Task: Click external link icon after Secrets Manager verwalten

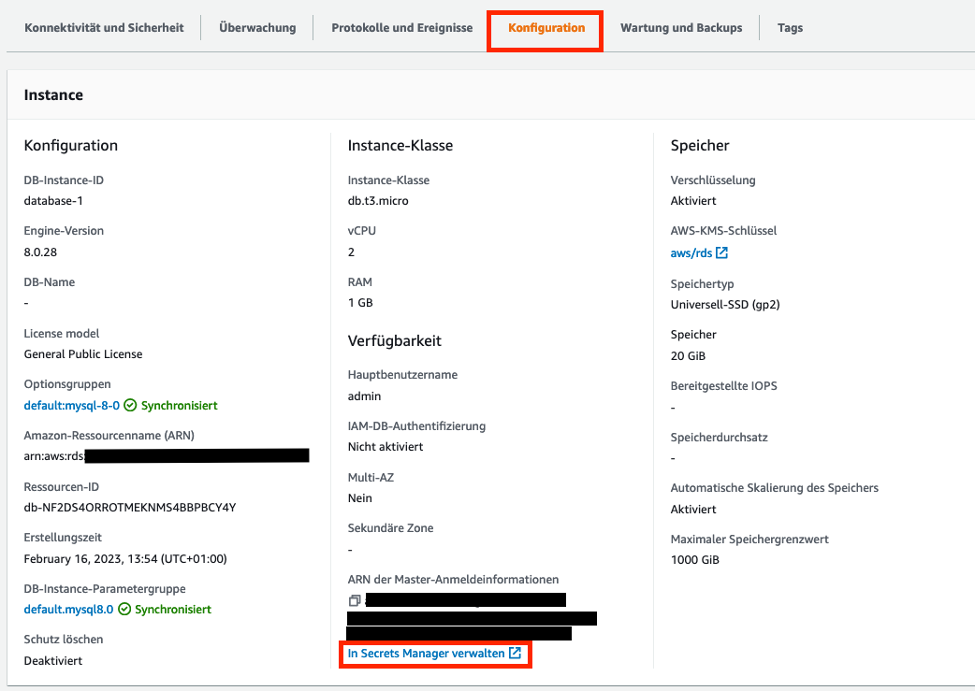Action: click(515, 652)
